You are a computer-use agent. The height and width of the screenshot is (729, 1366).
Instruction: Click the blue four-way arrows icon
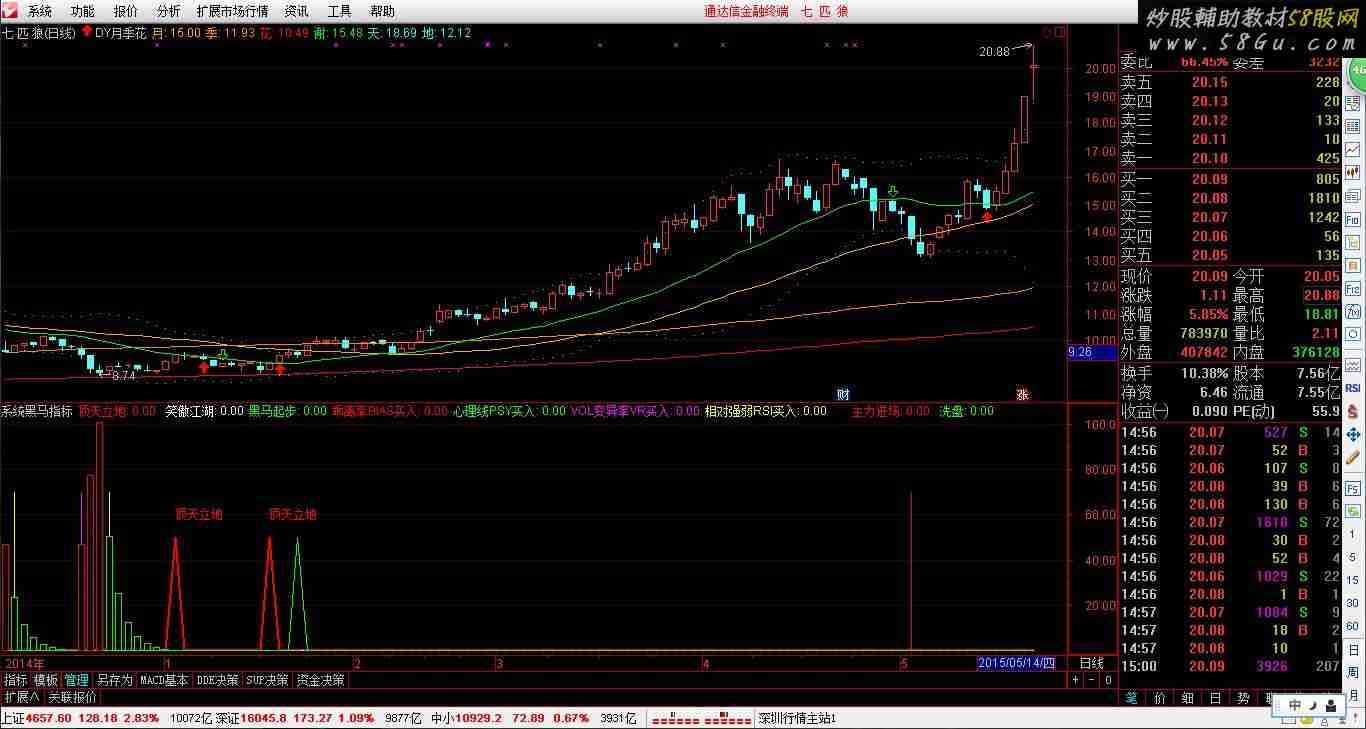tap(1353, 435)
